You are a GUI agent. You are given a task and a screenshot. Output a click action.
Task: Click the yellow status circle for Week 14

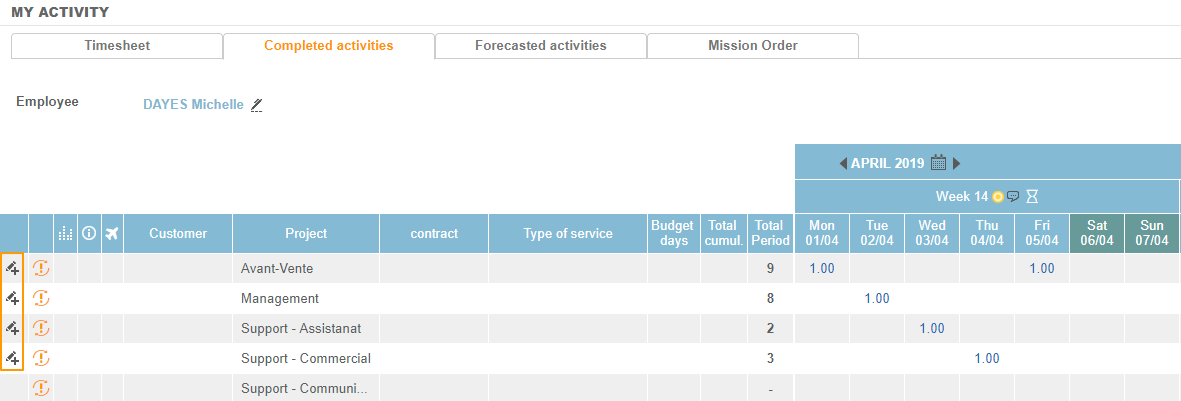coord(997,196)
